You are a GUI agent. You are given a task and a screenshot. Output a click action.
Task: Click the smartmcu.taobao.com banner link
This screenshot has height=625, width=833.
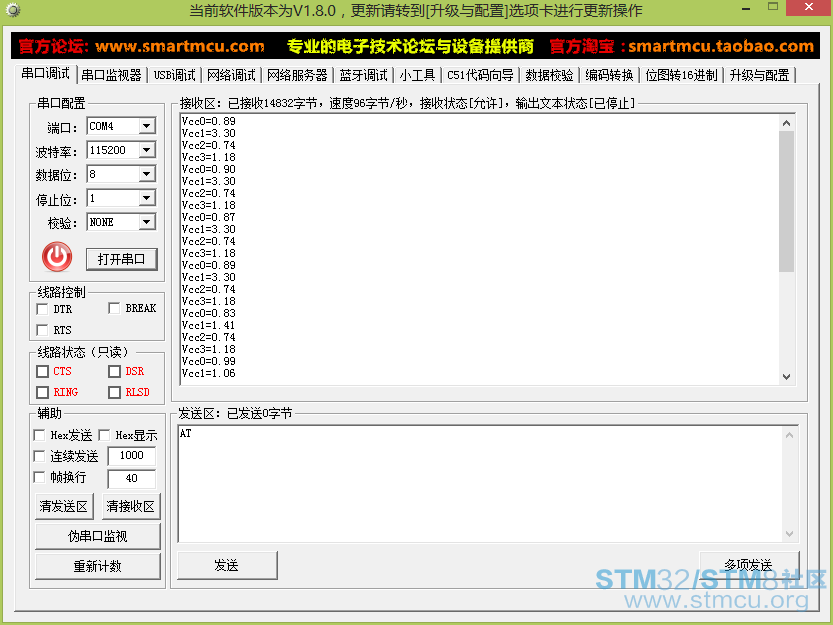(721, 46)
